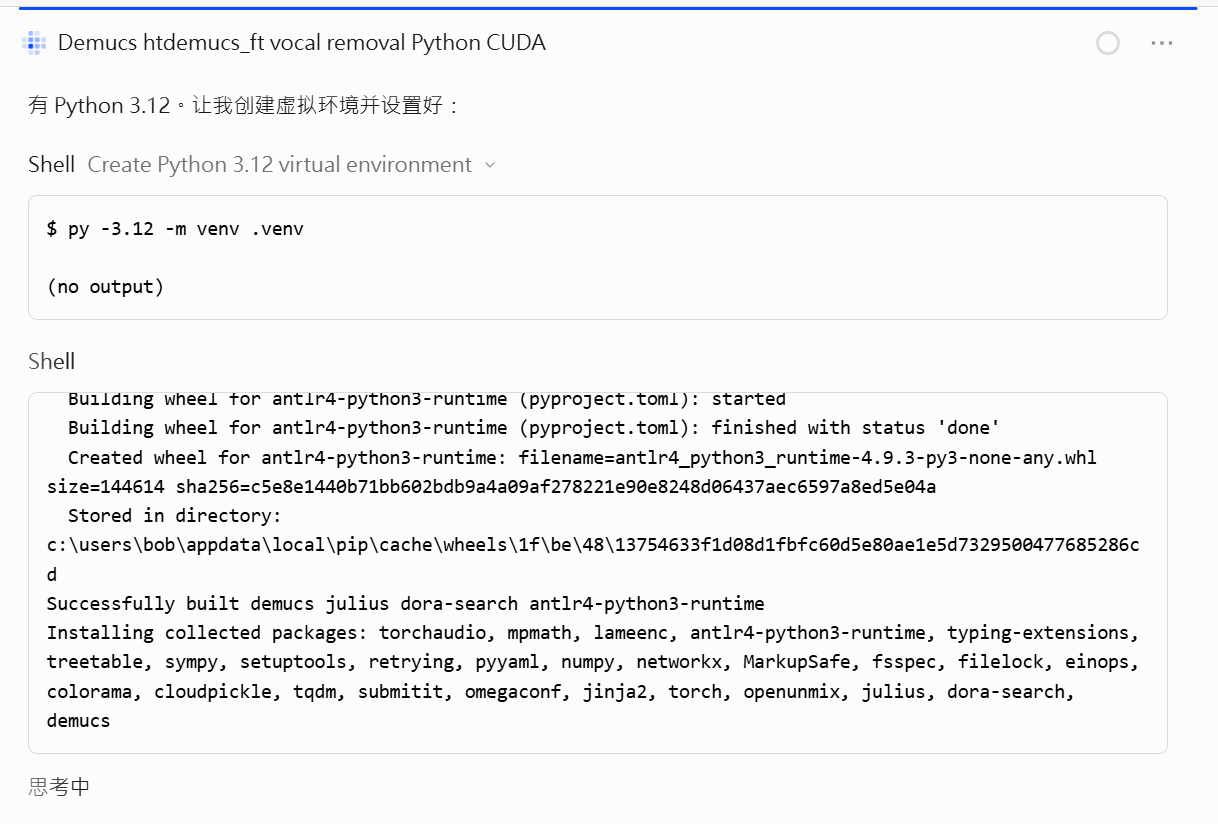The height and width of the screenshot is (824, 1218).
Task: Click the second 'Shell' label above pip output
Action: [51, 361]
